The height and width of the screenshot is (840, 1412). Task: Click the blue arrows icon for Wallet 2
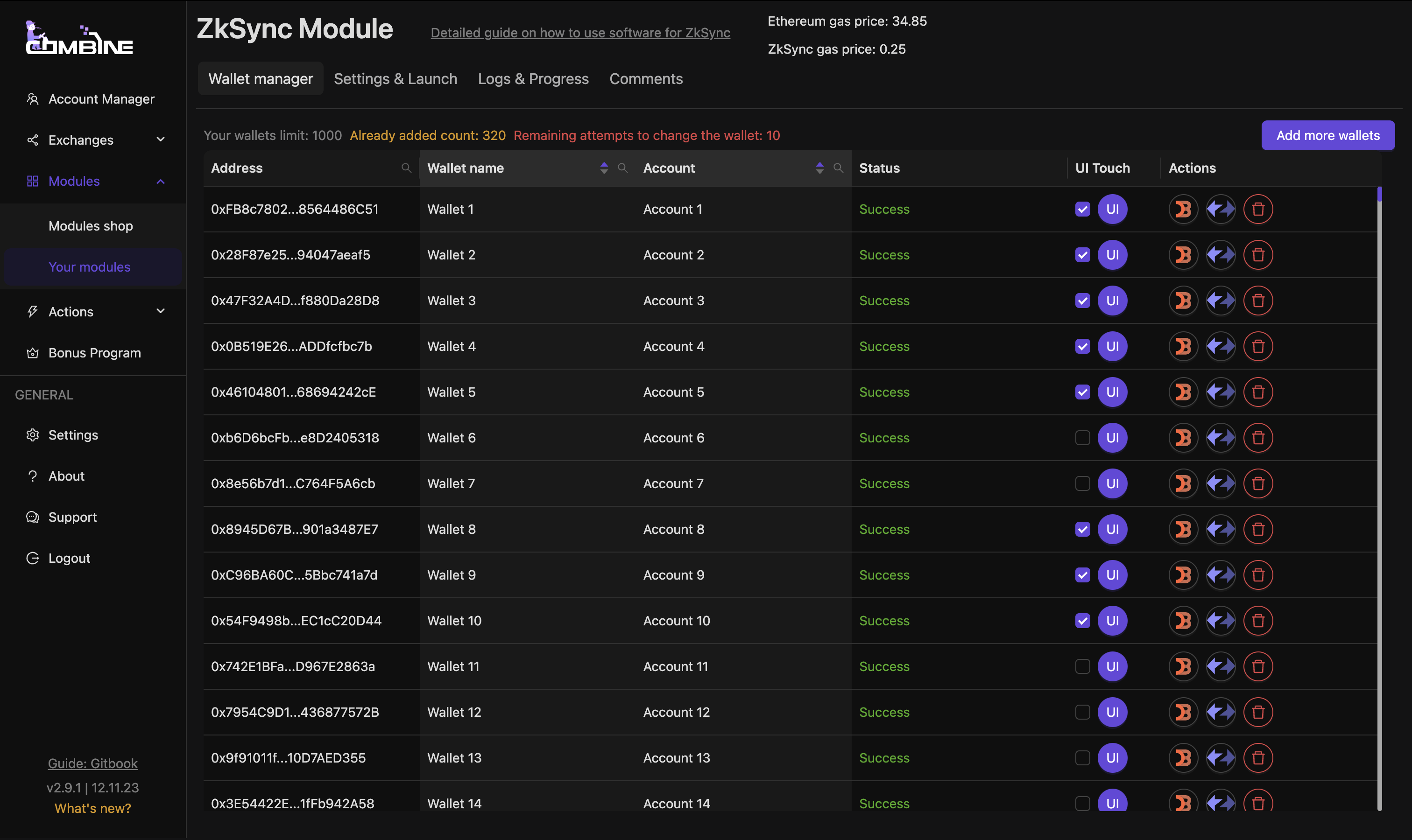[1221, 255]
